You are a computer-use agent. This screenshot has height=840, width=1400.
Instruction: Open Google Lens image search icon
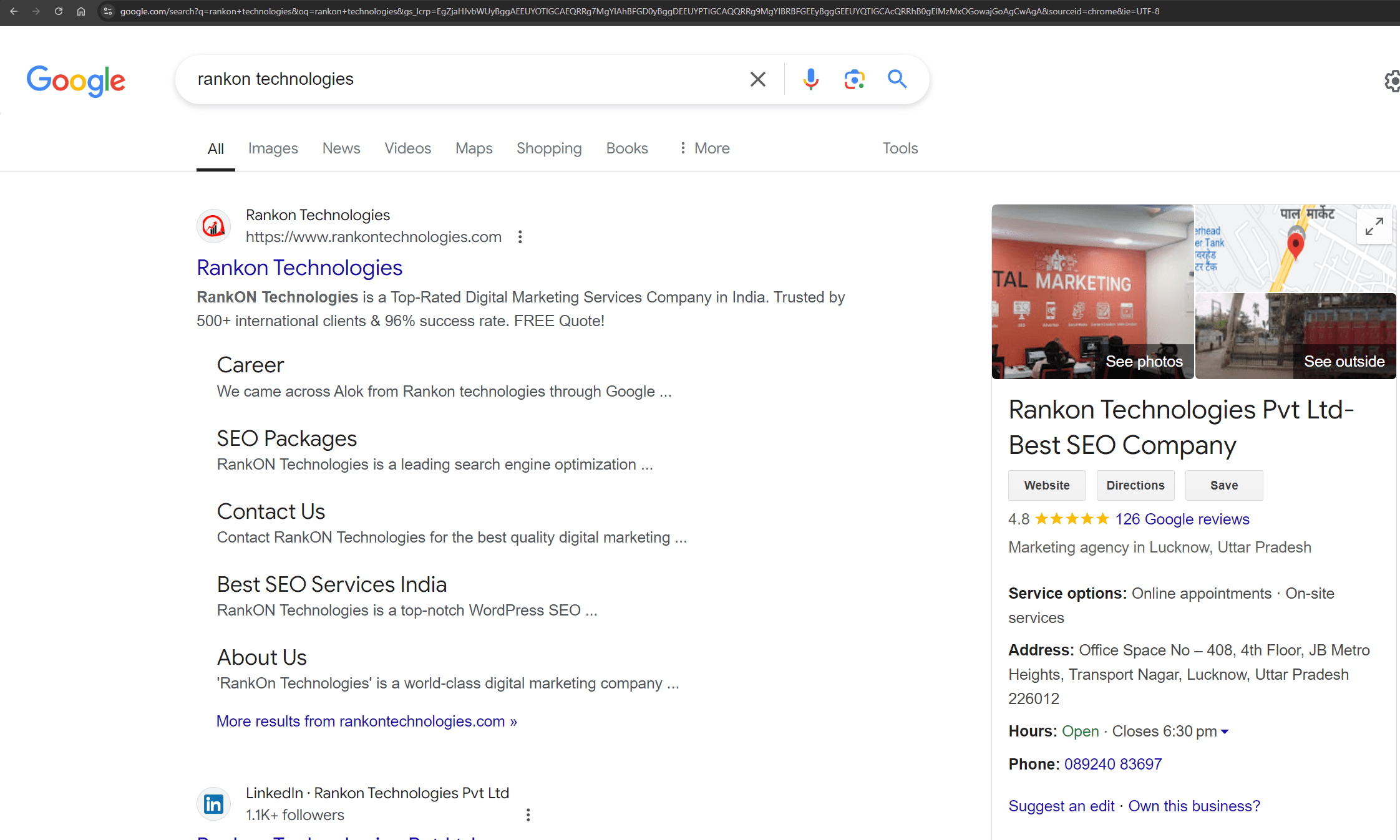[854, 79]
